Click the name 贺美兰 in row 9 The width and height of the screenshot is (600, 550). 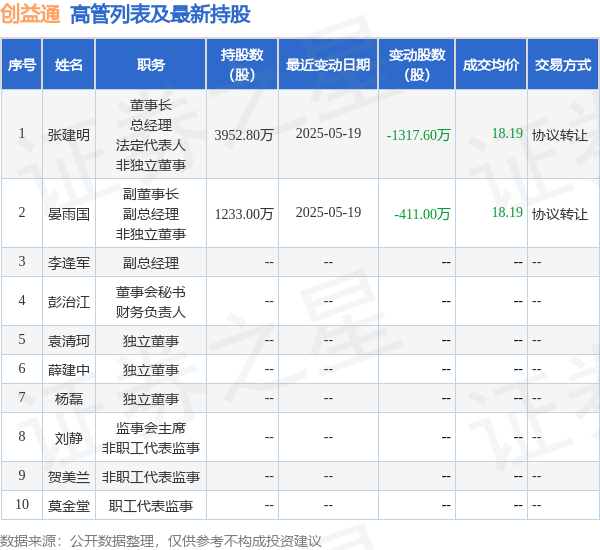(68, 477)
